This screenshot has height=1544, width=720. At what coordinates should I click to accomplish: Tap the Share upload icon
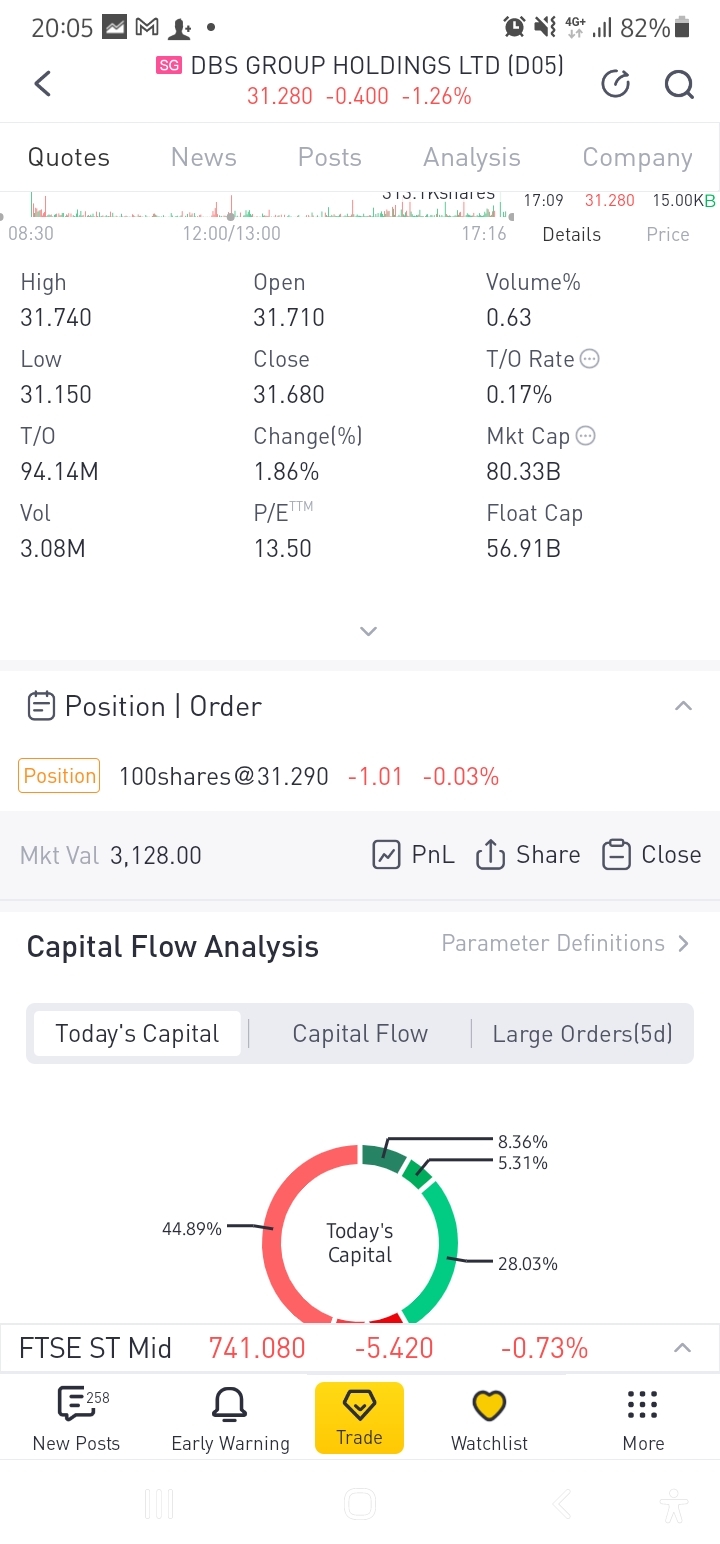(490, 855)
